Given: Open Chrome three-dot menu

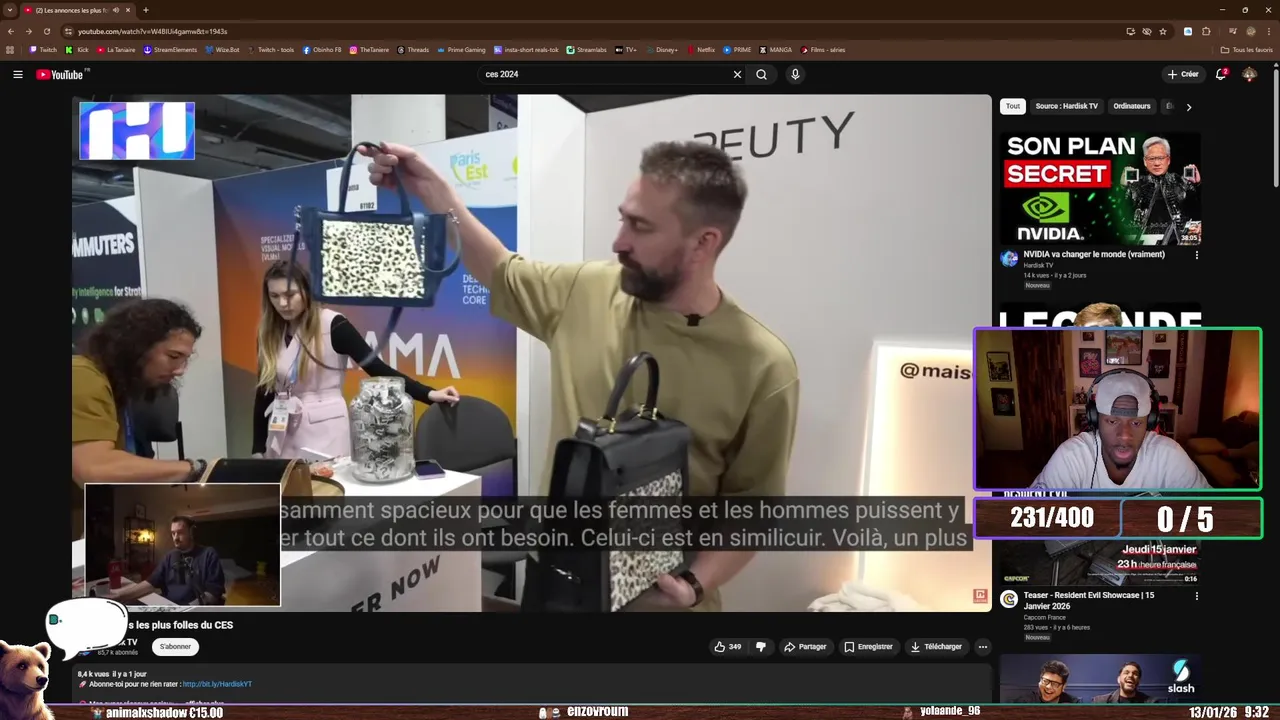Looking at the screenshot, I should click(1268, 31).
